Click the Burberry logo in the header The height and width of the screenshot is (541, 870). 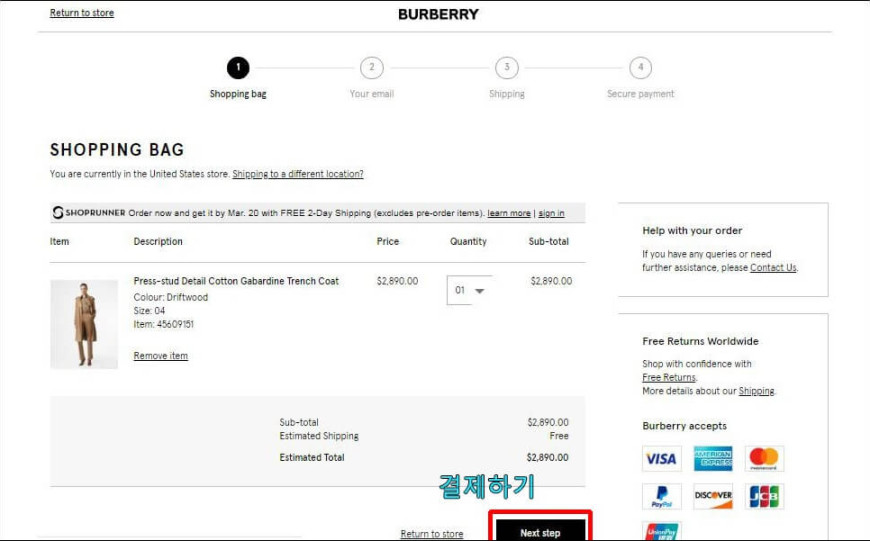[438, 14]
